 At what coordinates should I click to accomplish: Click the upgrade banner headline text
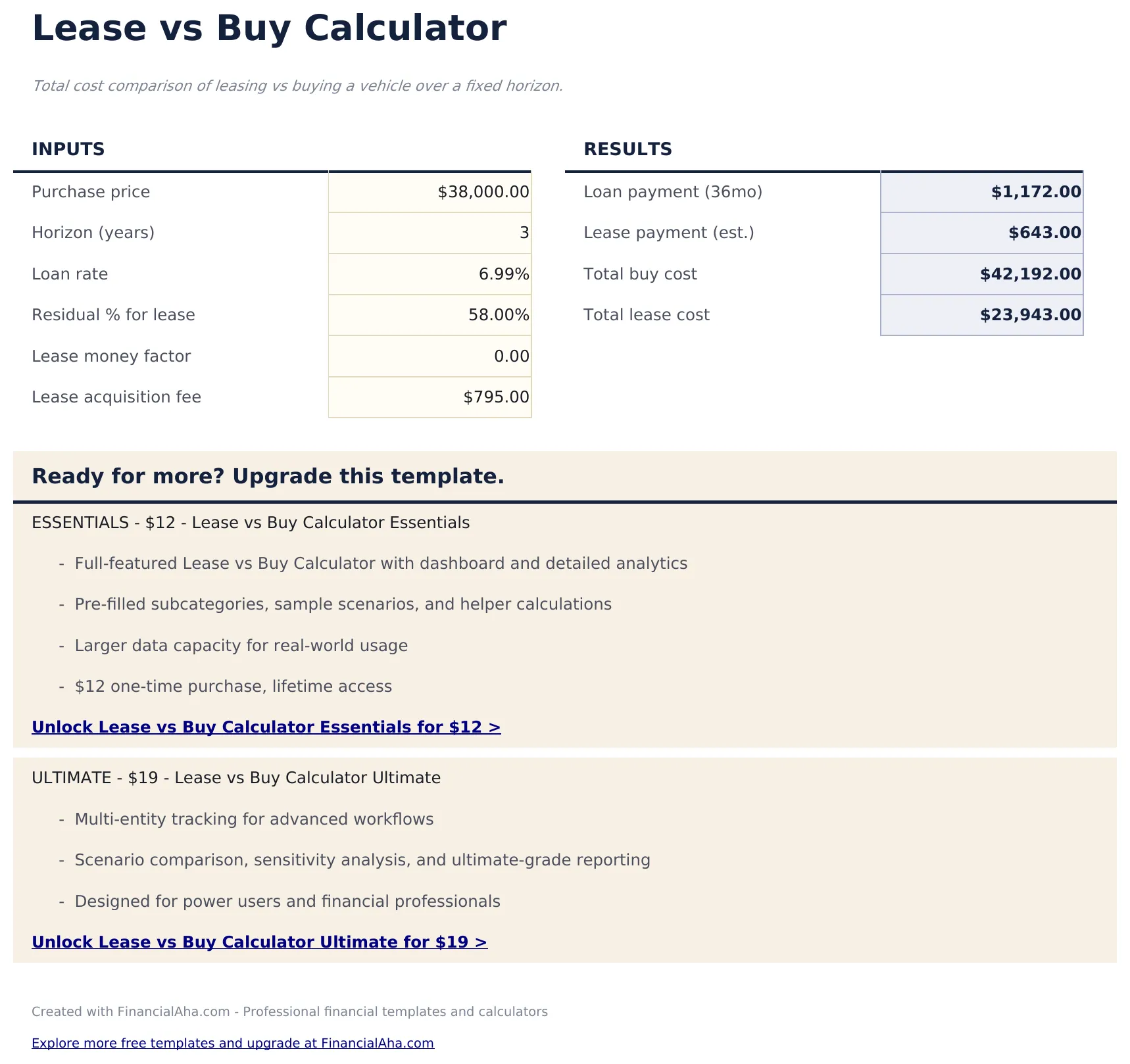click(268, 477)
